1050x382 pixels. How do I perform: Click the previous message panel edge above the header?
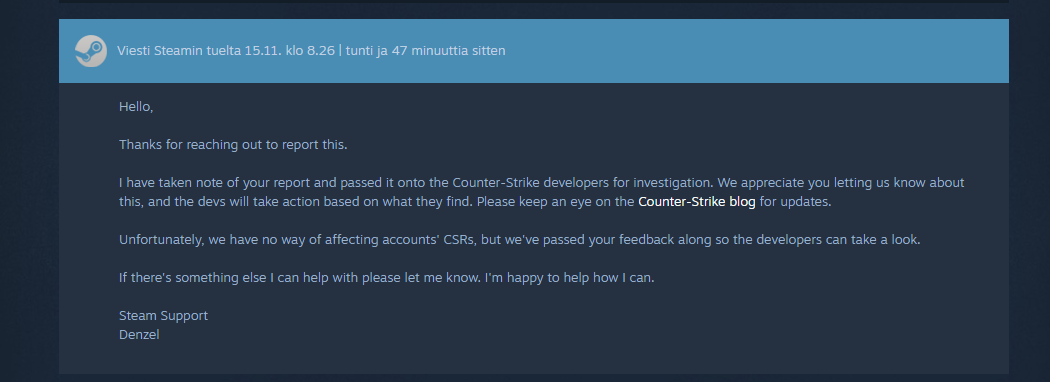[534, 1]
